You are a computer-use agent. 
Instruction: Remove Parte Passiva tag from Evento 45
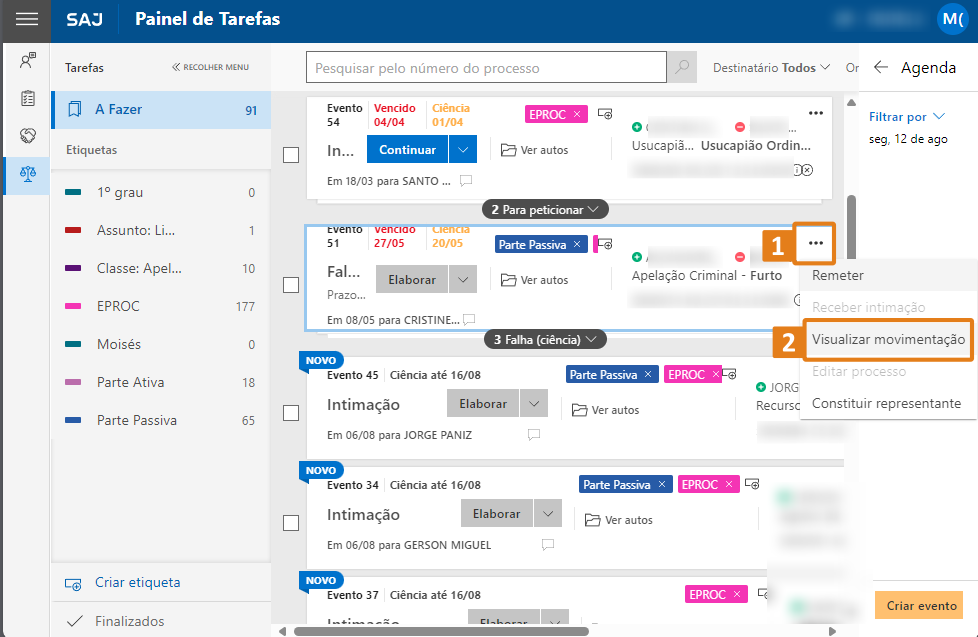click(648, 374)
